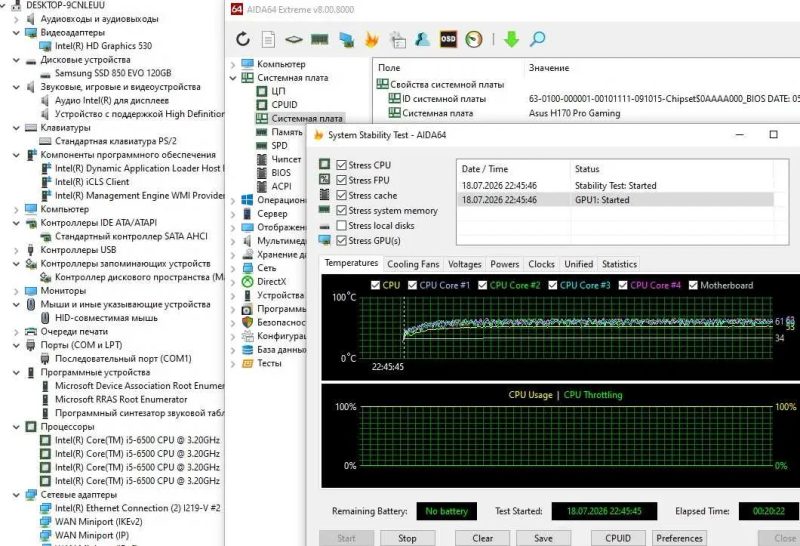Toggle CPU graph line checkbox
Screen dimensions: 800x546
pyautogui.click(x=376, y=285)
